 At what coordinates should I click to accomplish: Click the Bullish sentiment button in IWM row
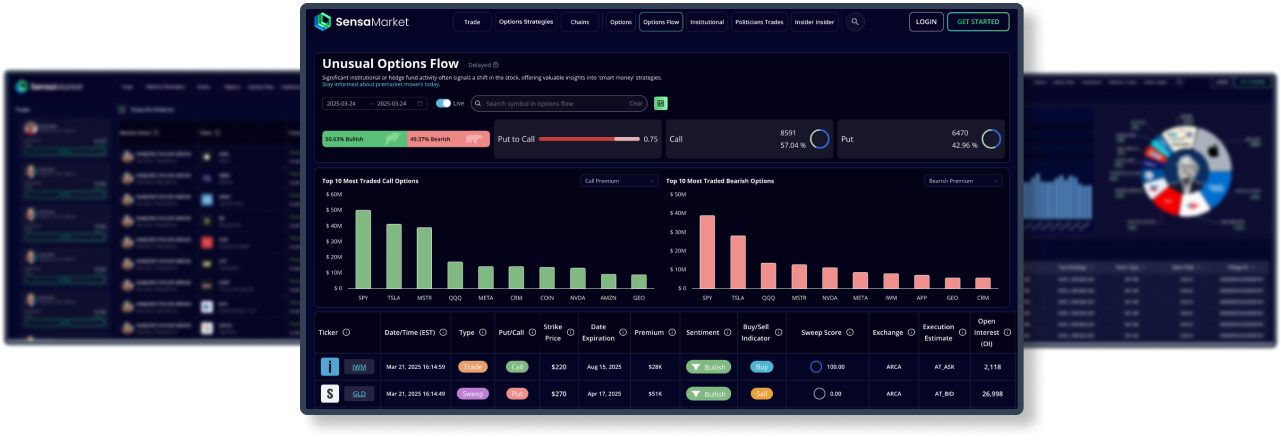tap(709, 367)
